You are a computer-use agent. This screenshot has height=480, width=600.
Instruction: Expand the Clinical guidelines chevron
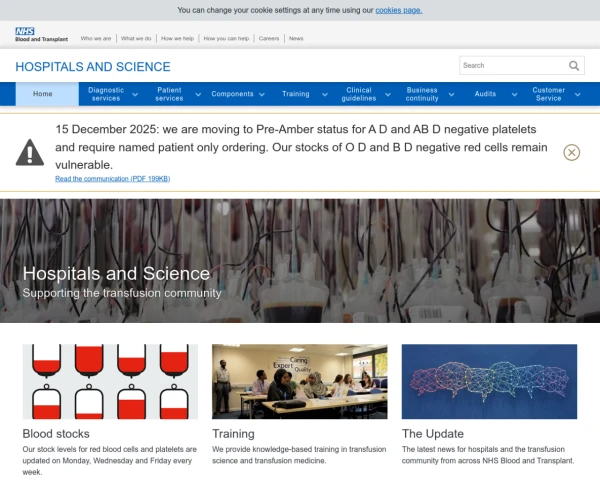(x=388, y=95)
